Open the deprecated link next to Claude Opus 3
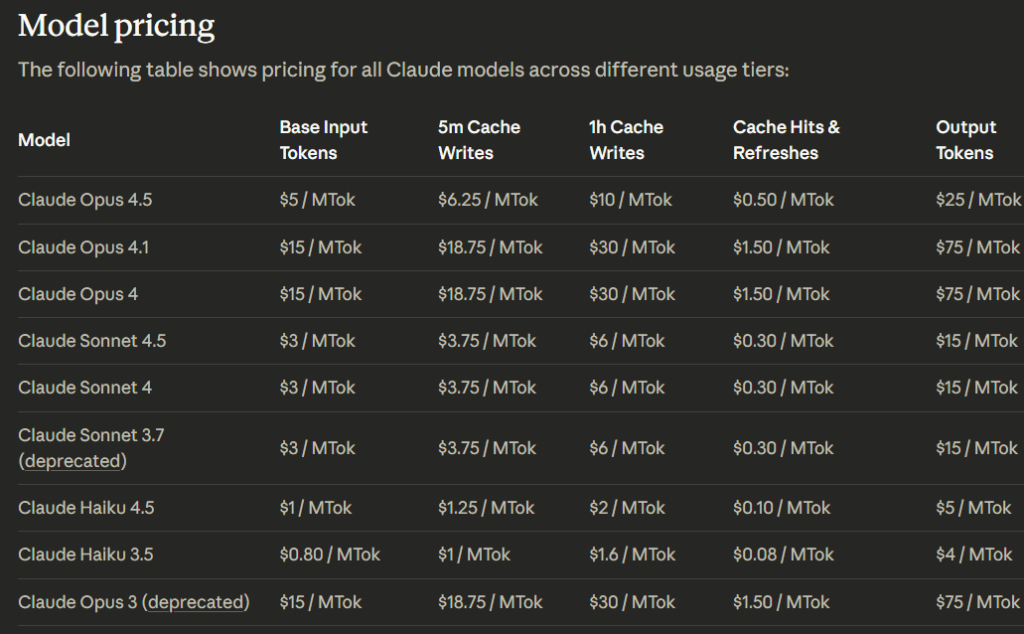The image size is (1024, 634). click(196, 602)
